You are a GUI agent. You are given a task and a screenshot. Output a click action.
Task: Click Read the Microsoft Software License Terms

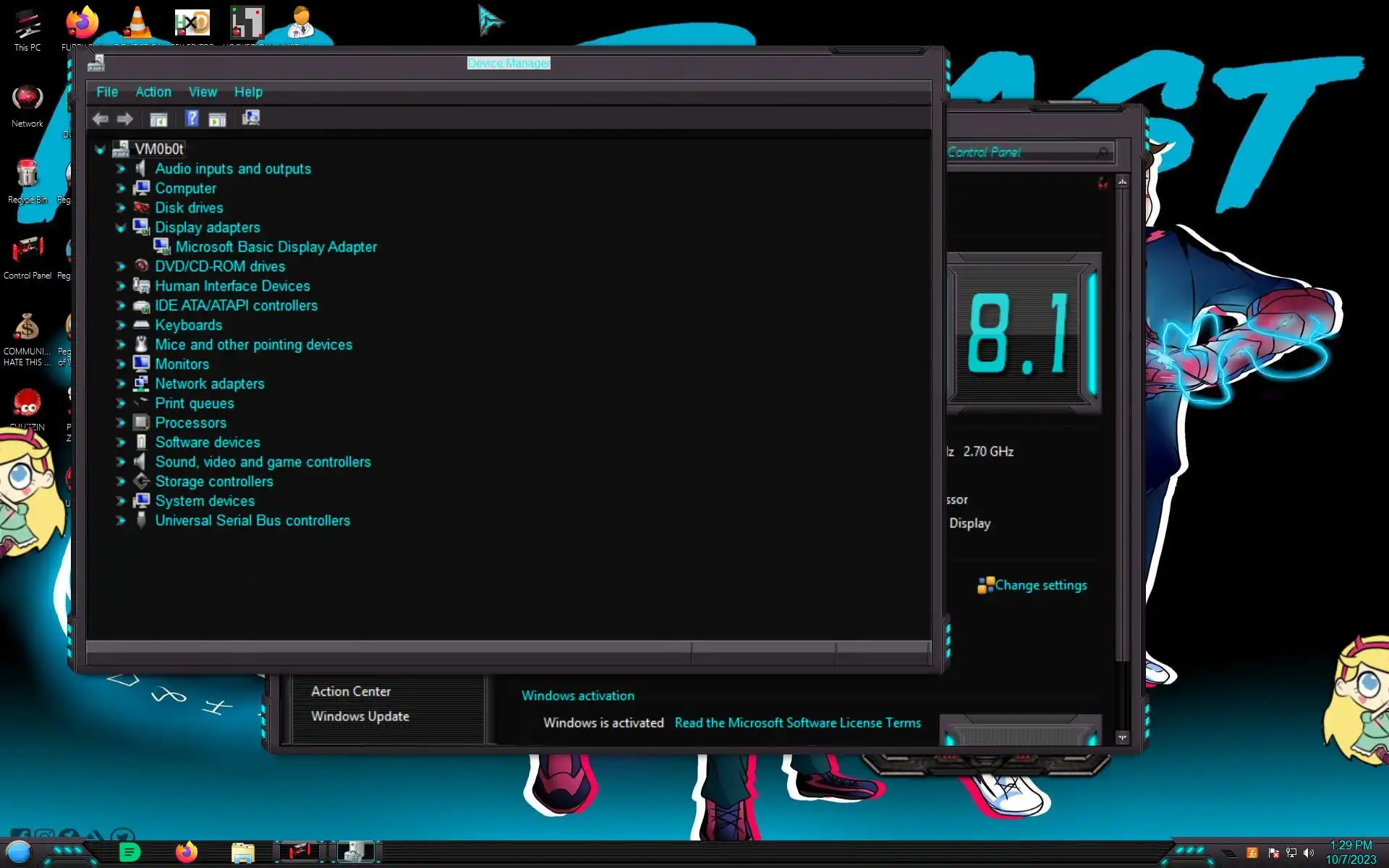point(797,723)
